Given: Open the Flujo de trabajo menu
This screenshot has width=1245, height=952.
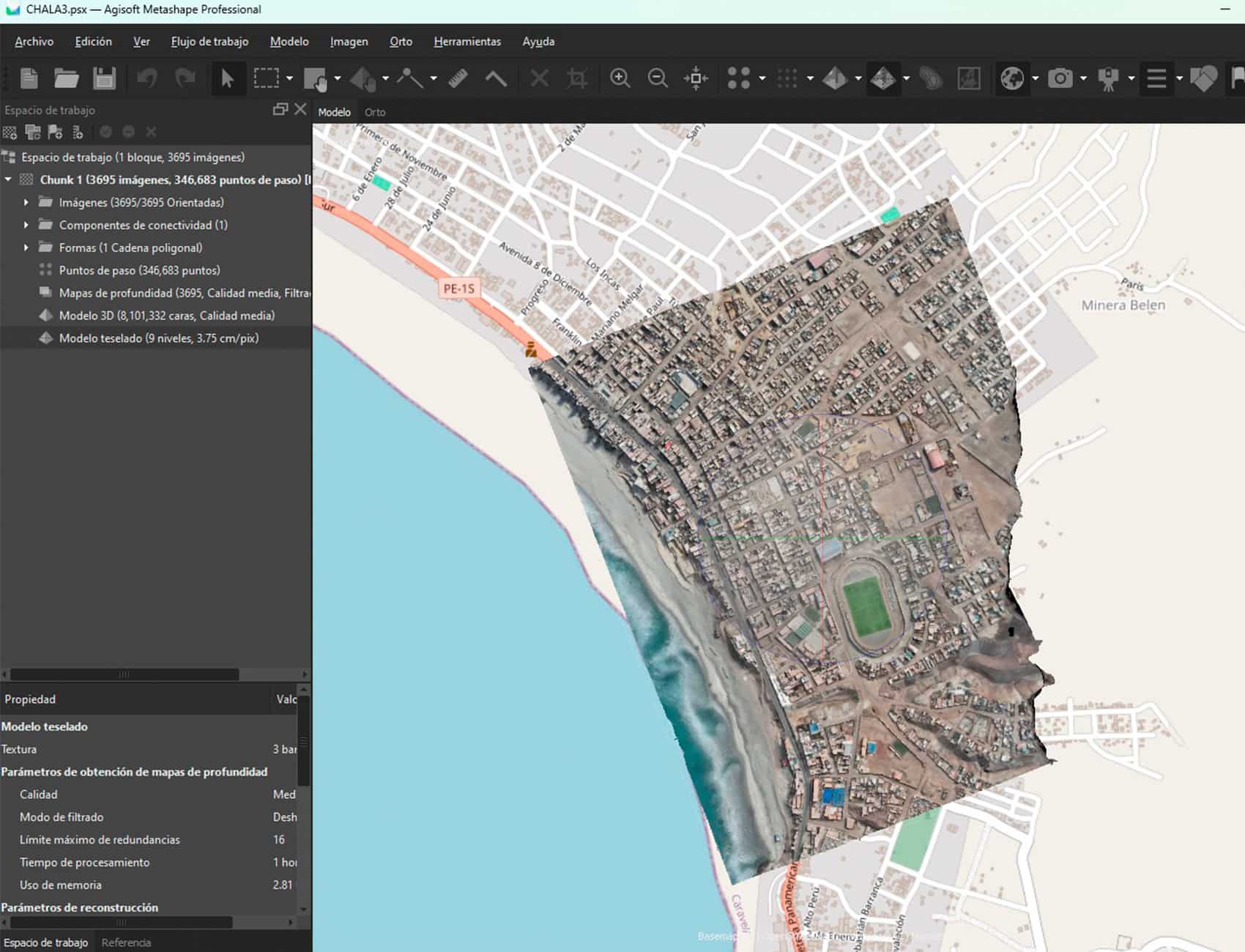Looking at the screenshot, I should tap(209, 42).
